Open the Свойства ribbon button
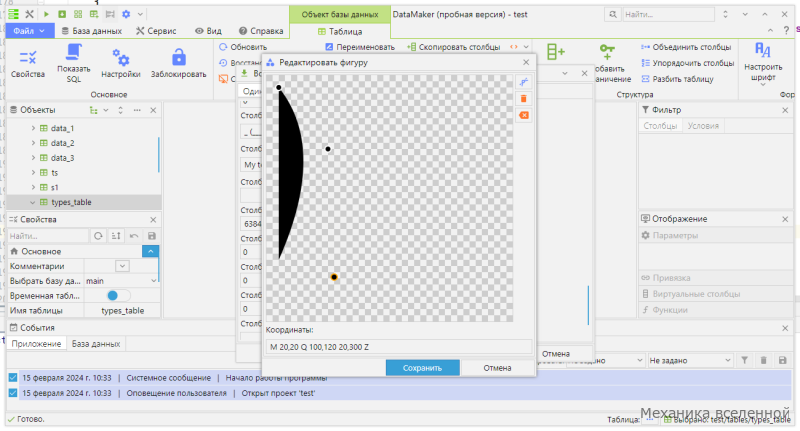This screenshot has height=431, width=800. point(28,63)
